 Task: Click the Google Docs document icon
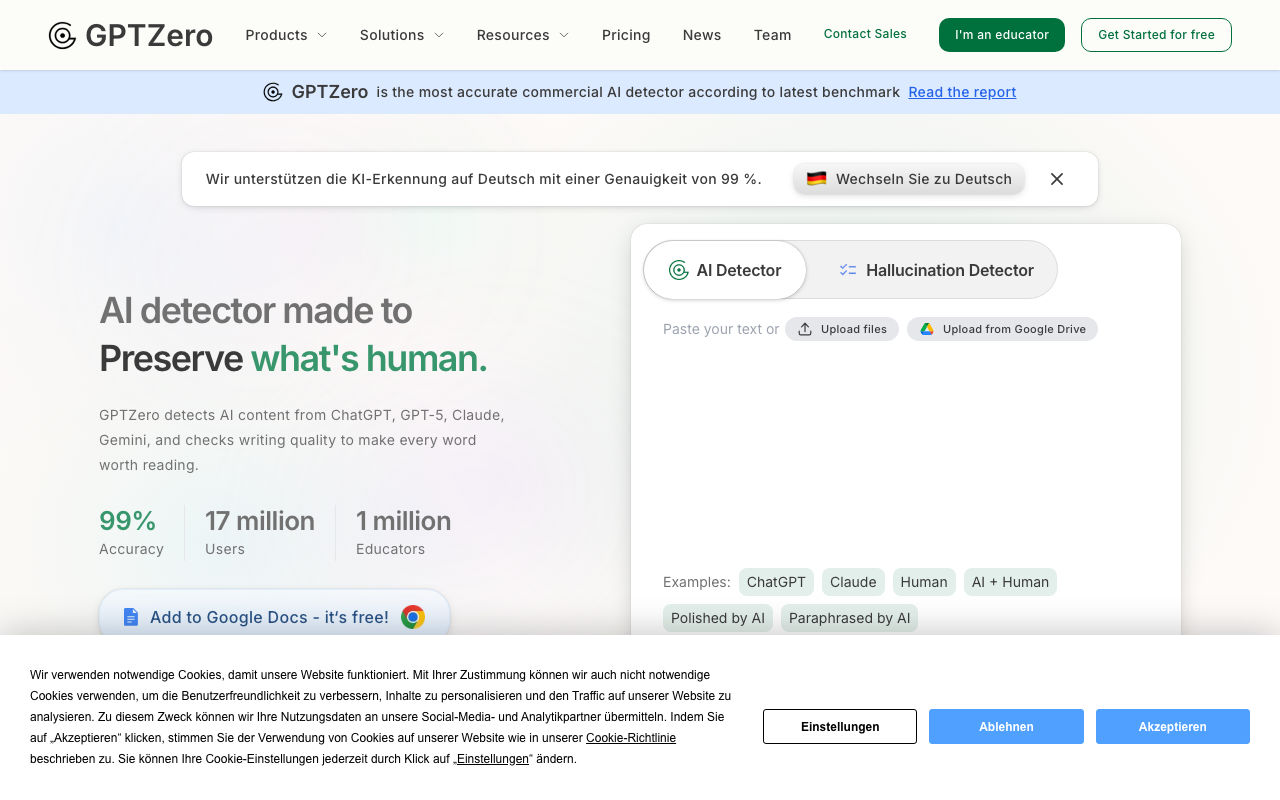[131, 617]
